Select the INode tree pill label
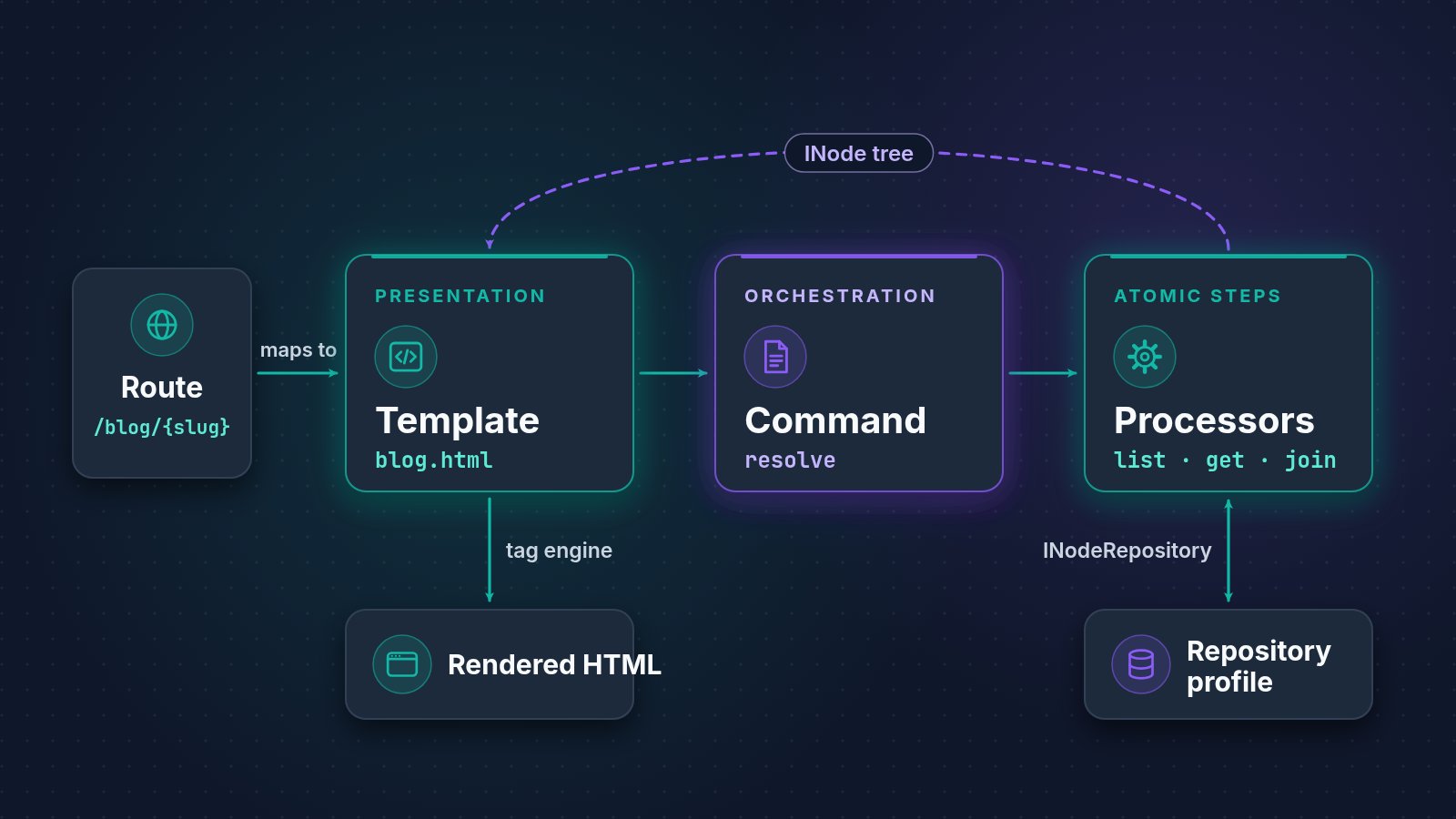Viewport: 1456px width, 819px height. point(858,153)
